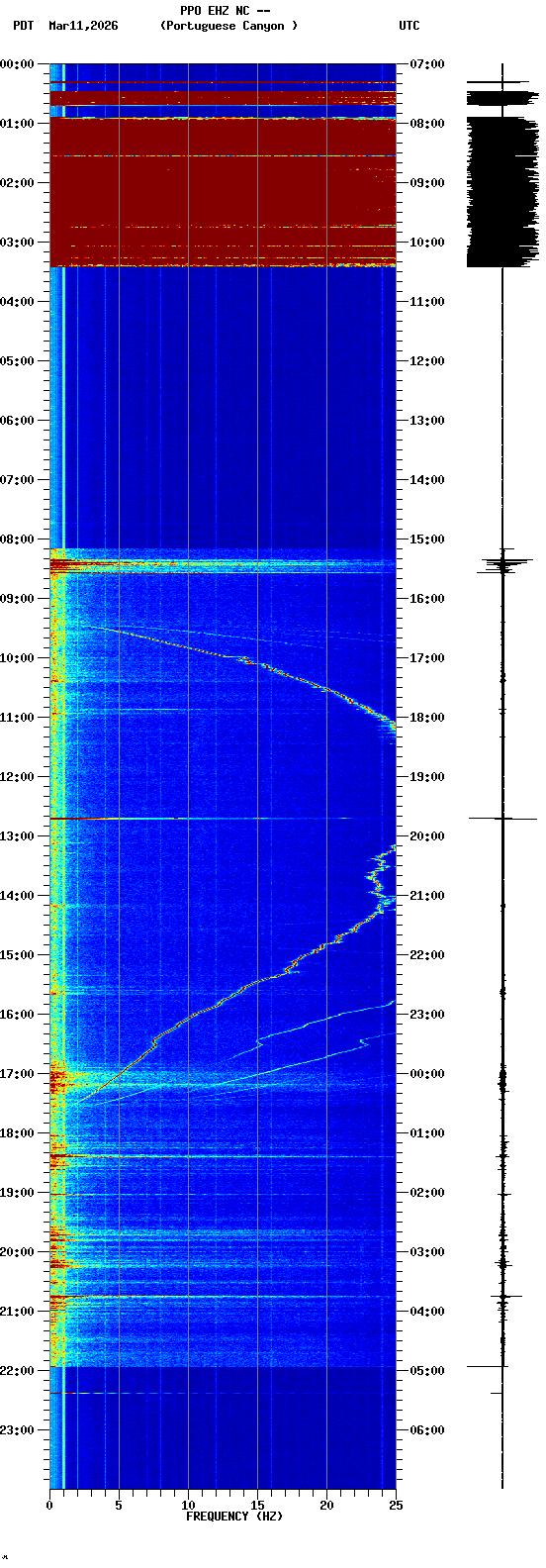The width and height of the screenshot is (546, 1568).
Task: Click the station title 'PPO EHZ NC --'
Action: pyautogui.click(x=225, y=11)
